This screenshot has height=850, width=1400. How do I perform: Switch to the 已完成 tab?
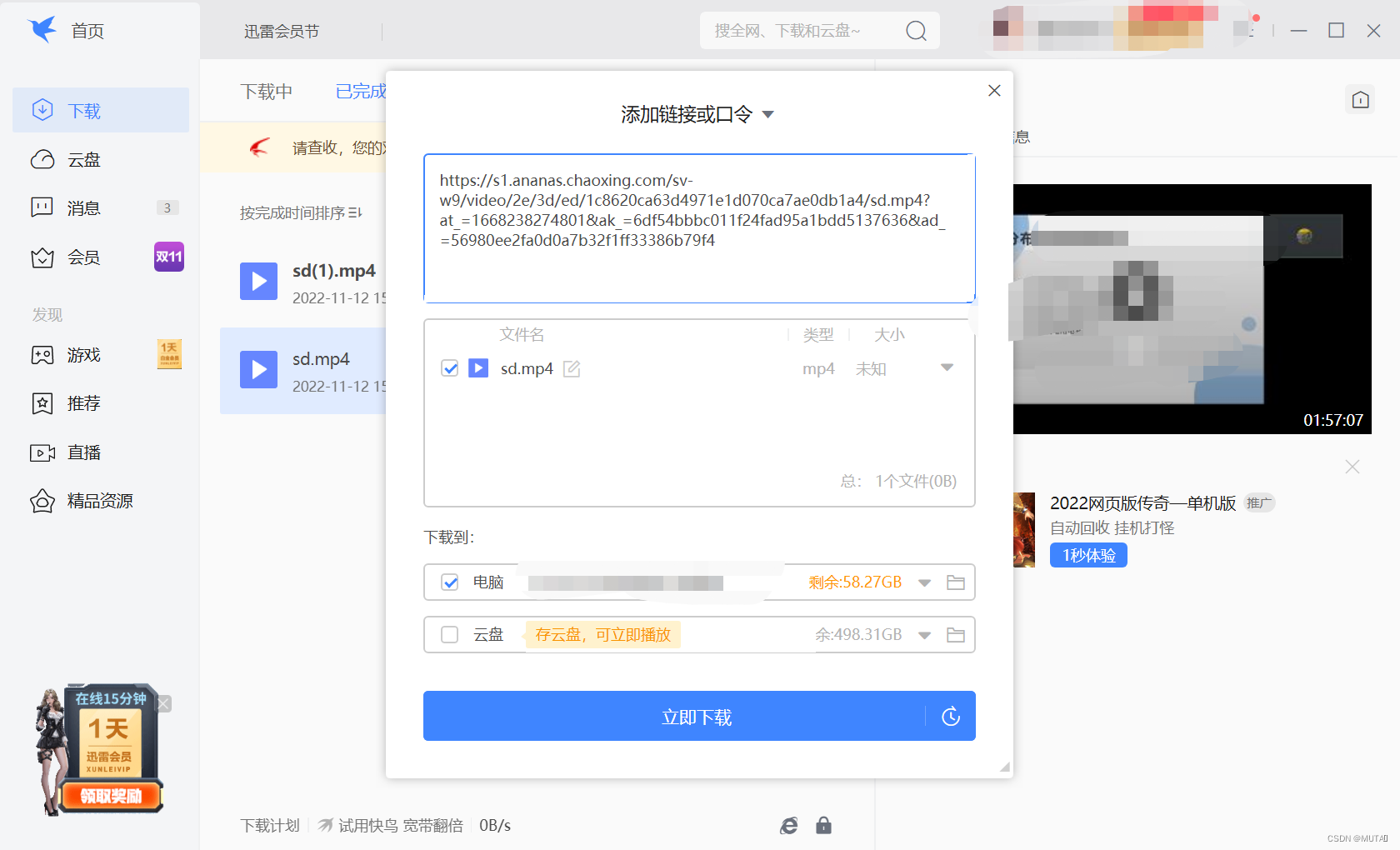coord(361,92)
